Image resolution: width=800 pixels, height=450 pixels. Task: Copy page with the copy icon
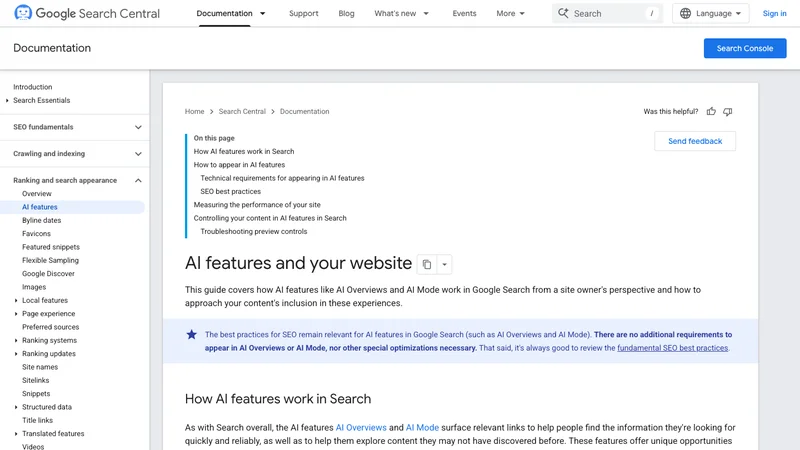tap(427, 264)
